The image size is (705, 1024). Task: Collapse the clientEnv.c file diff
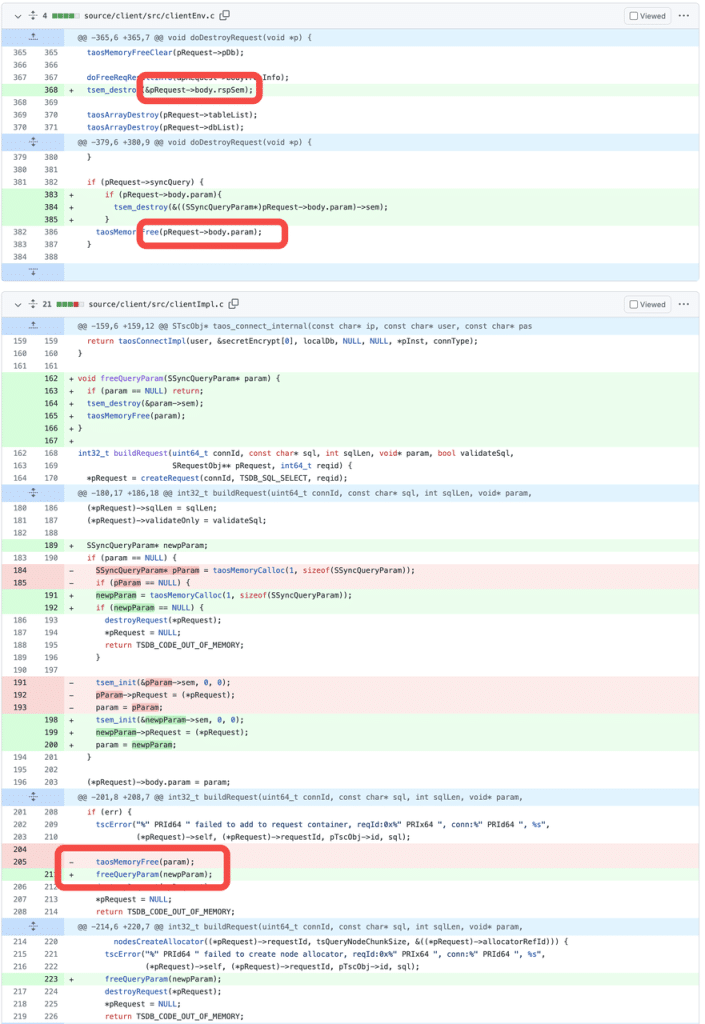pos(14,16)
